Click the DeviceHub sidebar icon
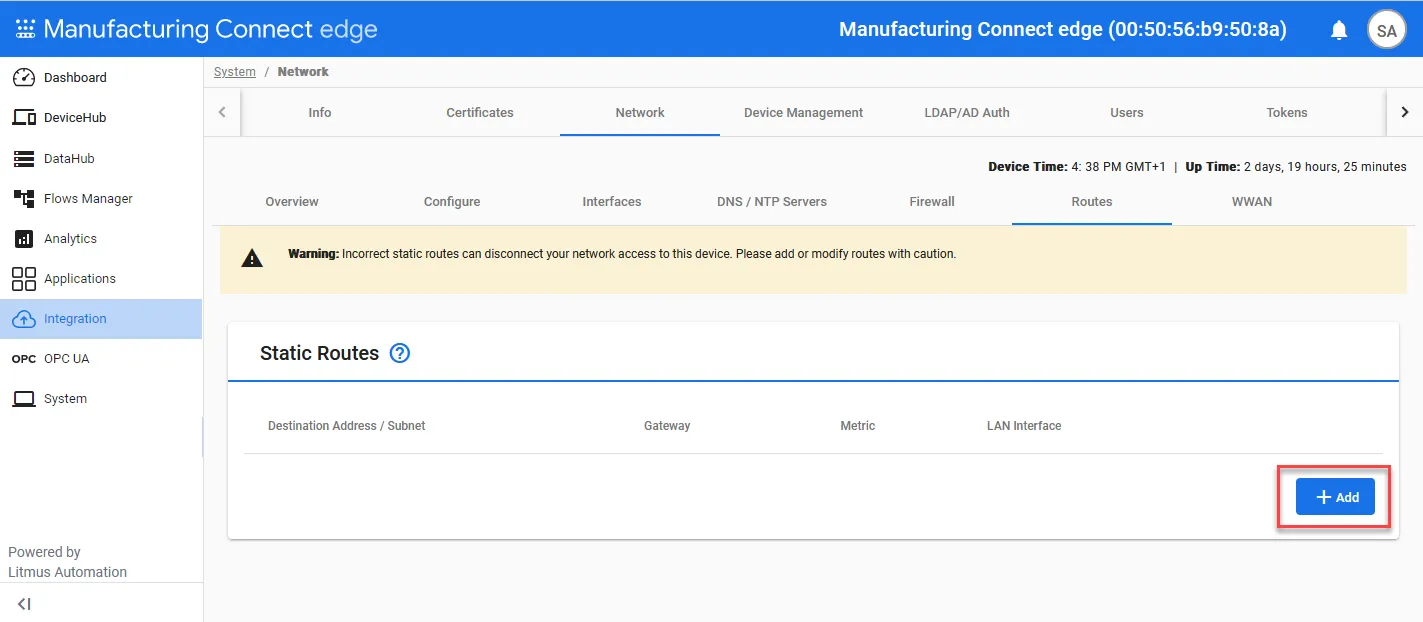Screen dimensions: 1423x622 [x=24, y=118]
